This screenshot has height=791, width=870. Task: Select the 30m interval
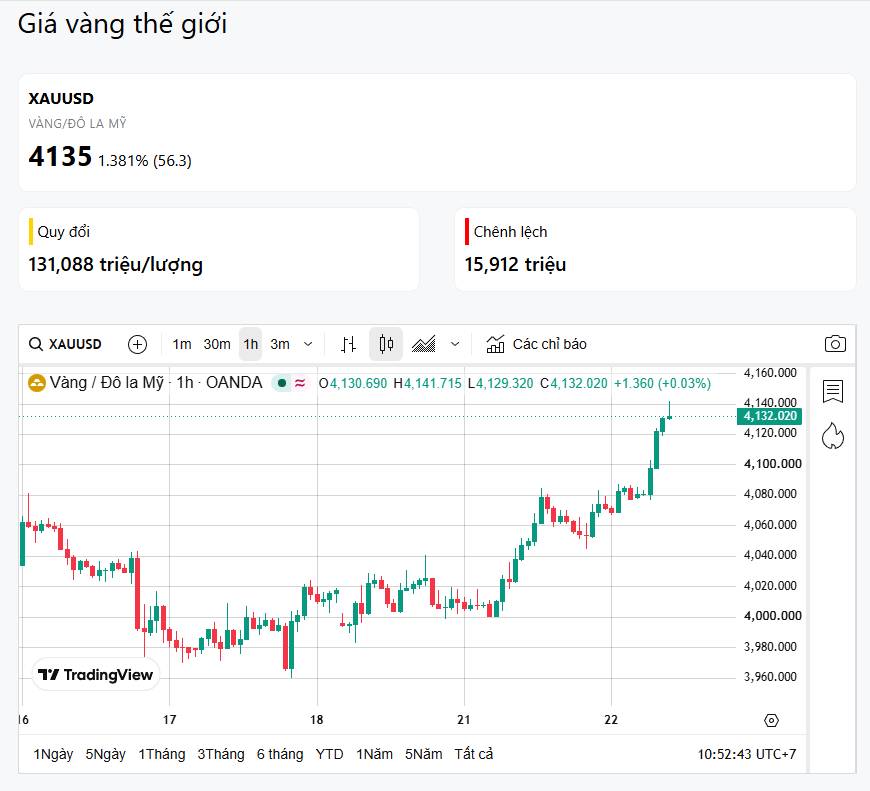tap(217, 344)
